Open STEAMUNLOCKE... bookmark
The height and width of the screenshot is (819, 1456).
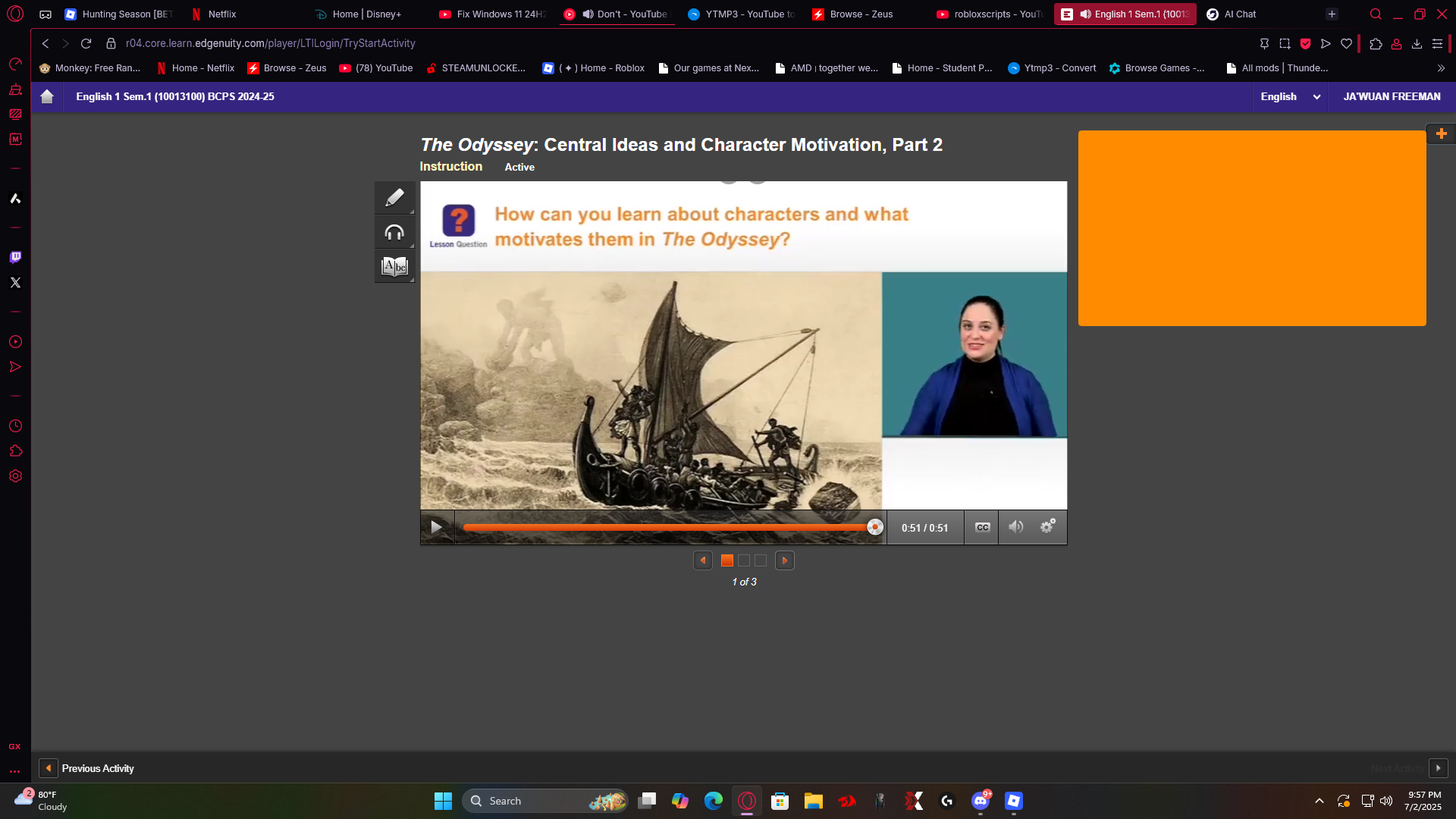(x=475, y=67)
